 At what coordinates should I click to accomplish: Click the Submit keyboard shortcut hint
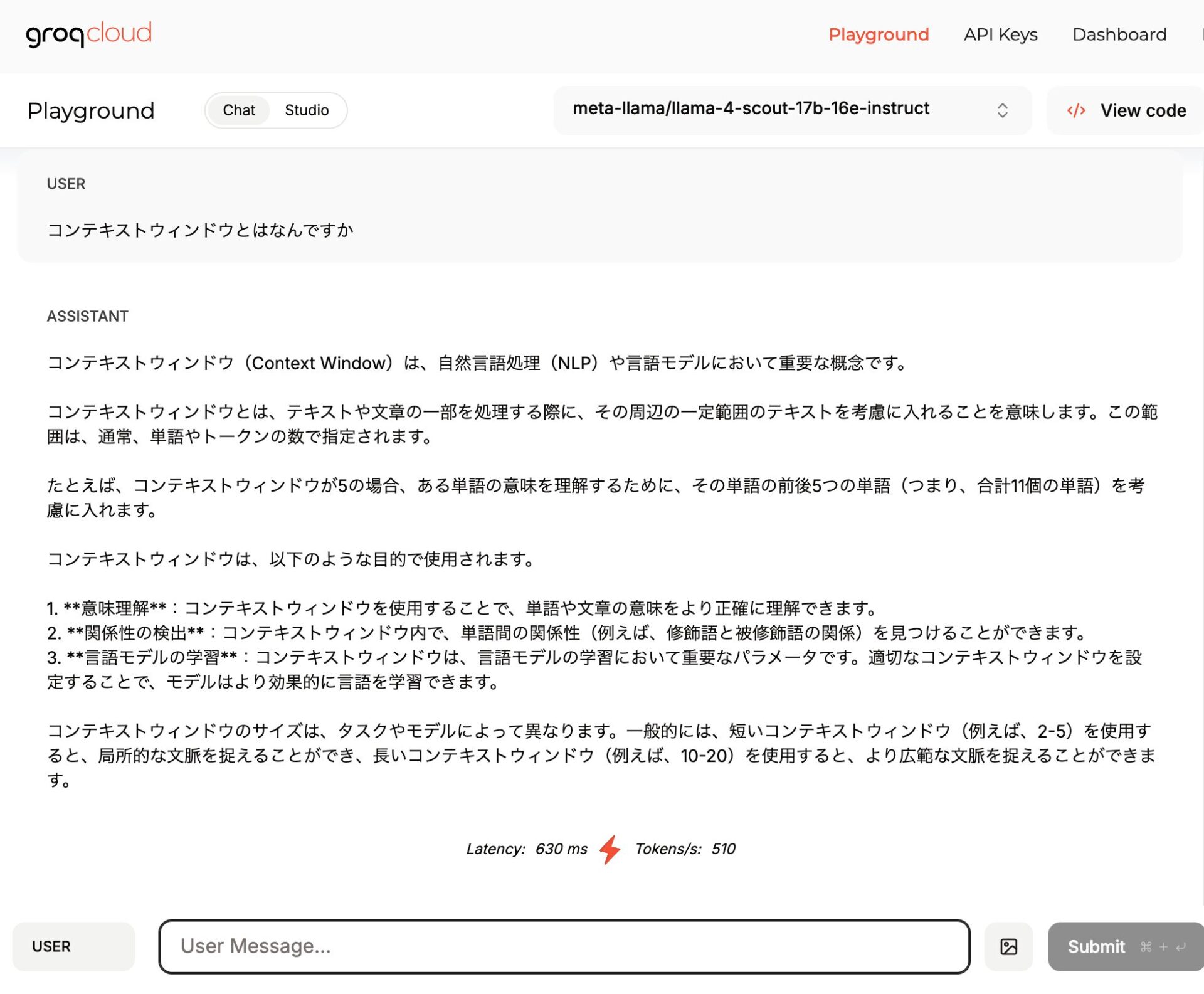pos(1163,946)
